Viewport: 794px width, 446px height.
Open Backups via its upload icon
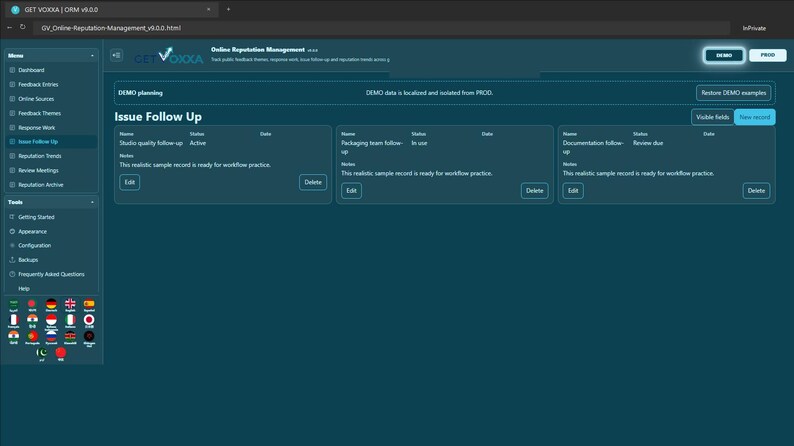(12, 260)
